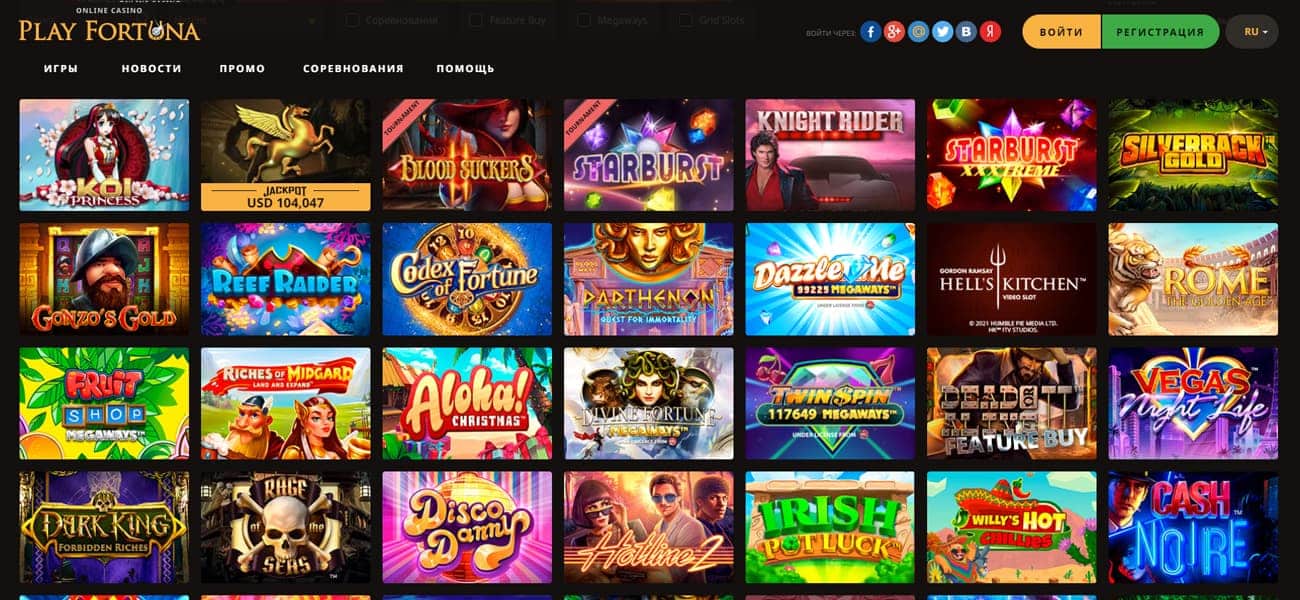This screenshot has height=600, width=1300.
Task: Open the ПРОМО menu item
Action: [x=242, y=69]
